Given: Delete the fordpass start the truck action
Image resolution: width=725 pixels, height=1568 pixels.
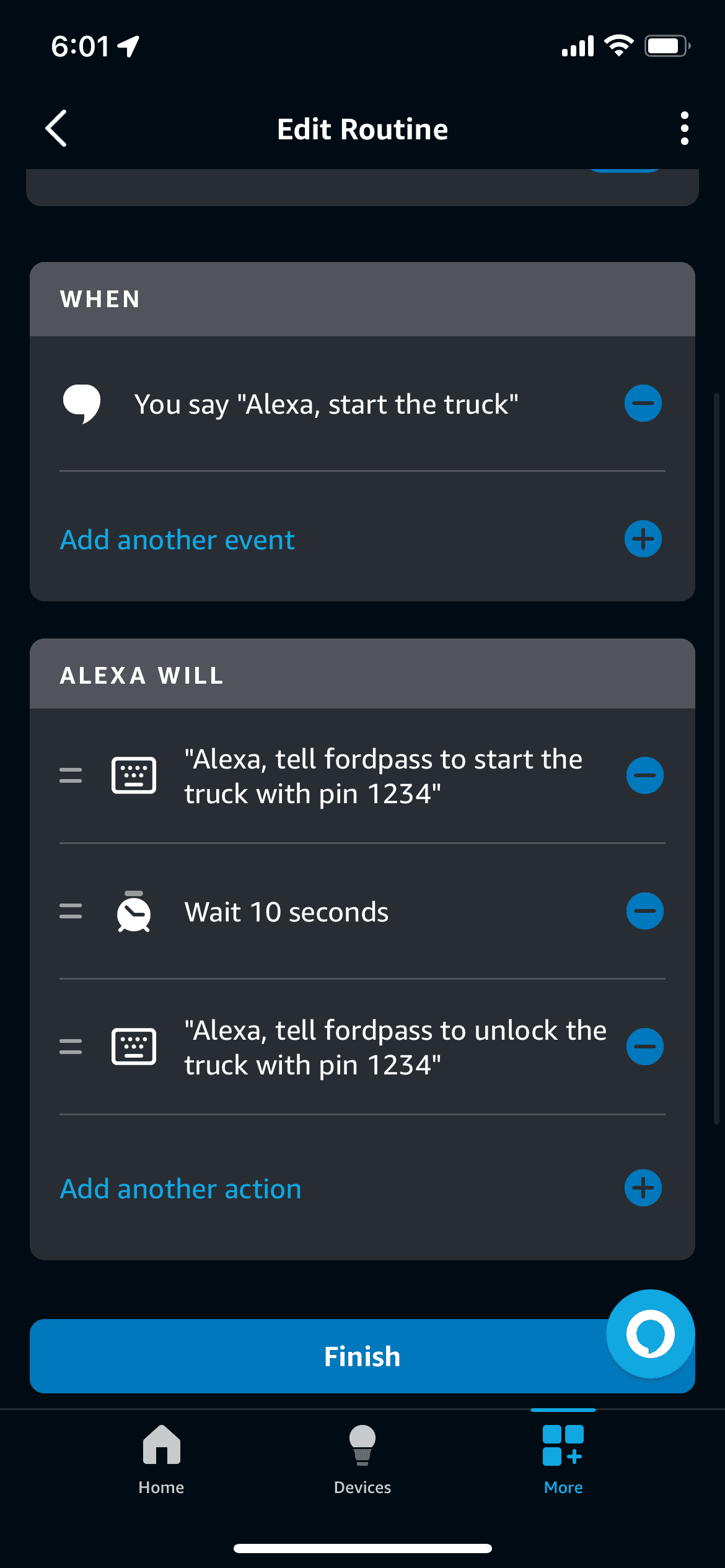Looking at the screenshot, I should click(644, 775).
